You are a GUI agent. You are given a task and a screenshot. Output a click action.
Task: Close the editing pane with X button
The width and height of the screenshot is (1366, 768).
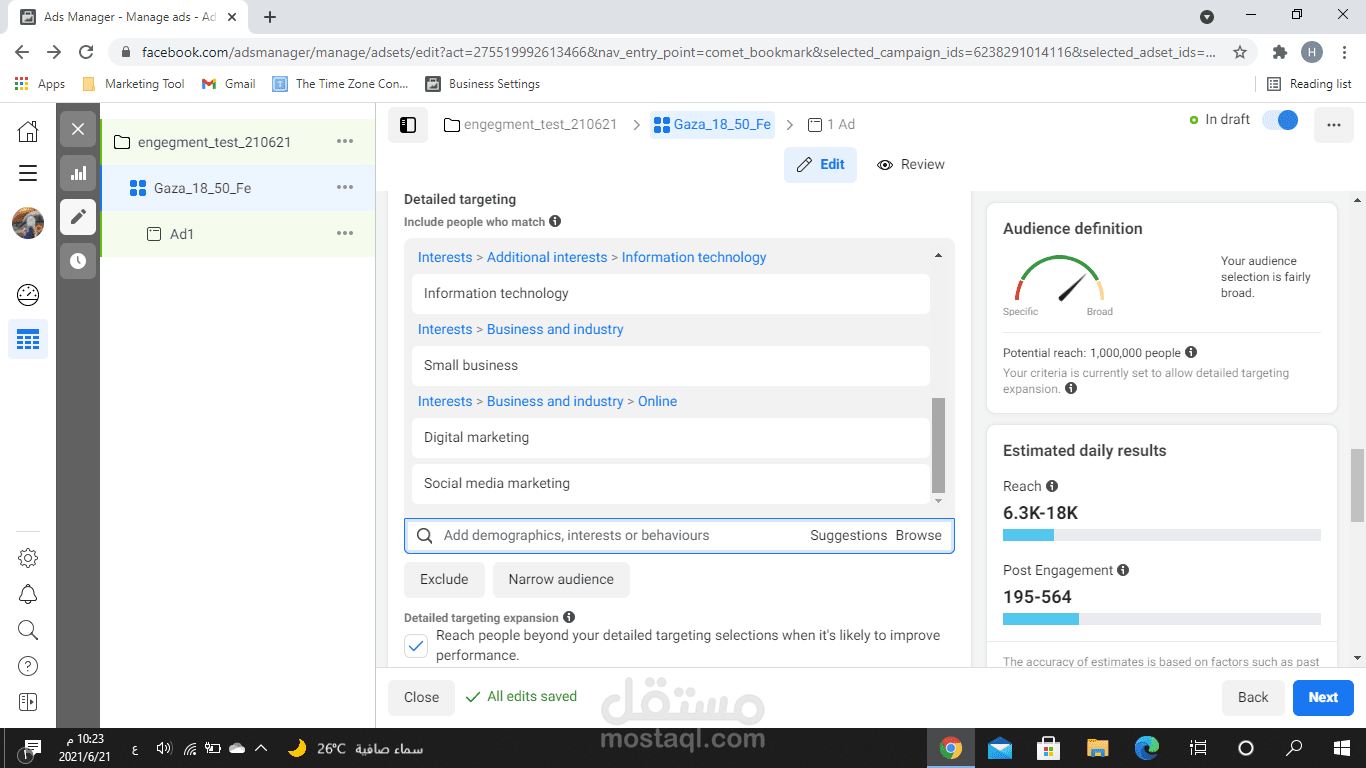click(x=78, y=129)
